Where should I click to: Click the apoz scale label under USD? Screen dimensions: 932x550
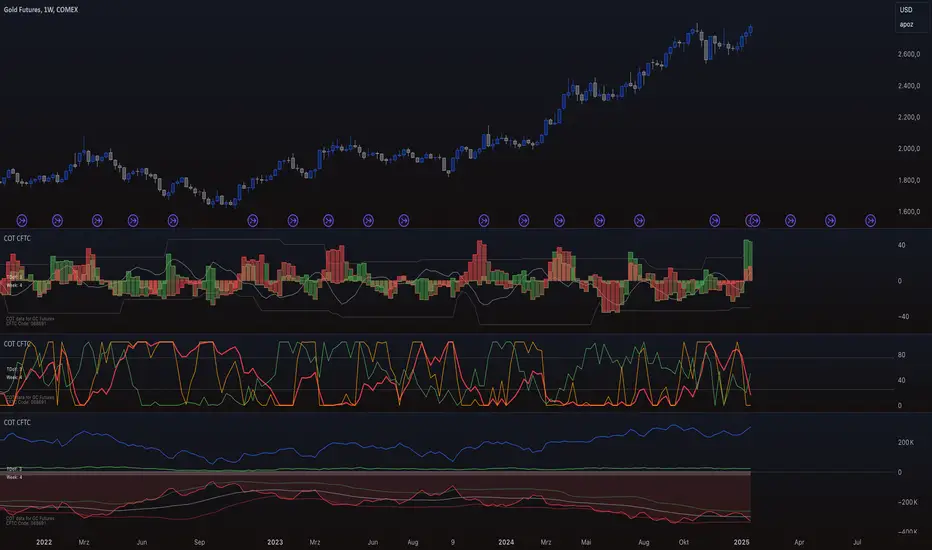(906, 24)
